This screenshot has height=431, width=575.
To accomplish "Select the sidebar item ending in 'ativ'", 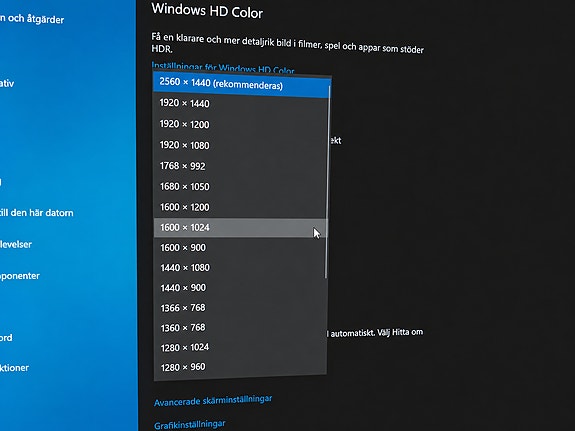I will (7, 83).
